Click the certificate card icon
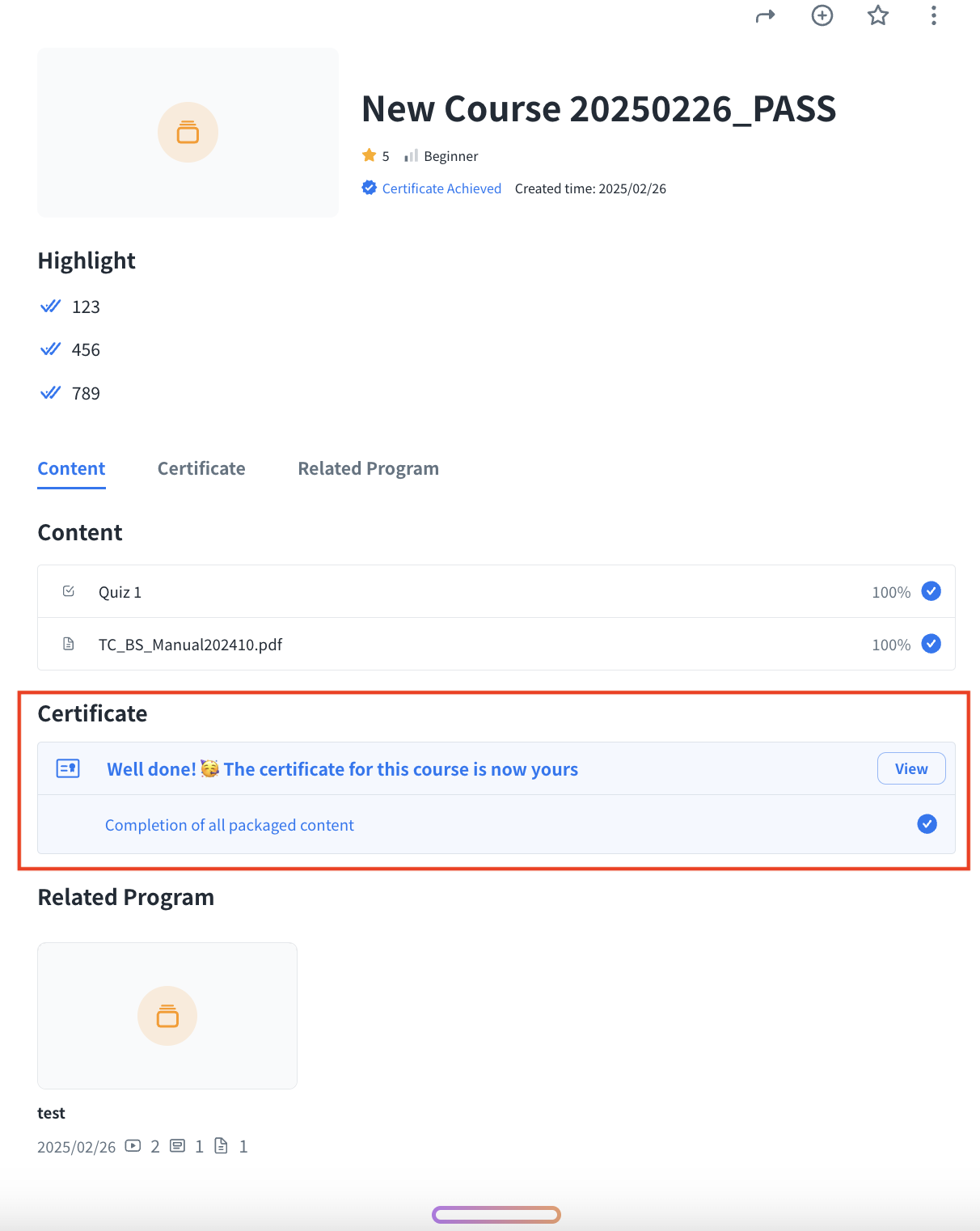 point(68,768)
